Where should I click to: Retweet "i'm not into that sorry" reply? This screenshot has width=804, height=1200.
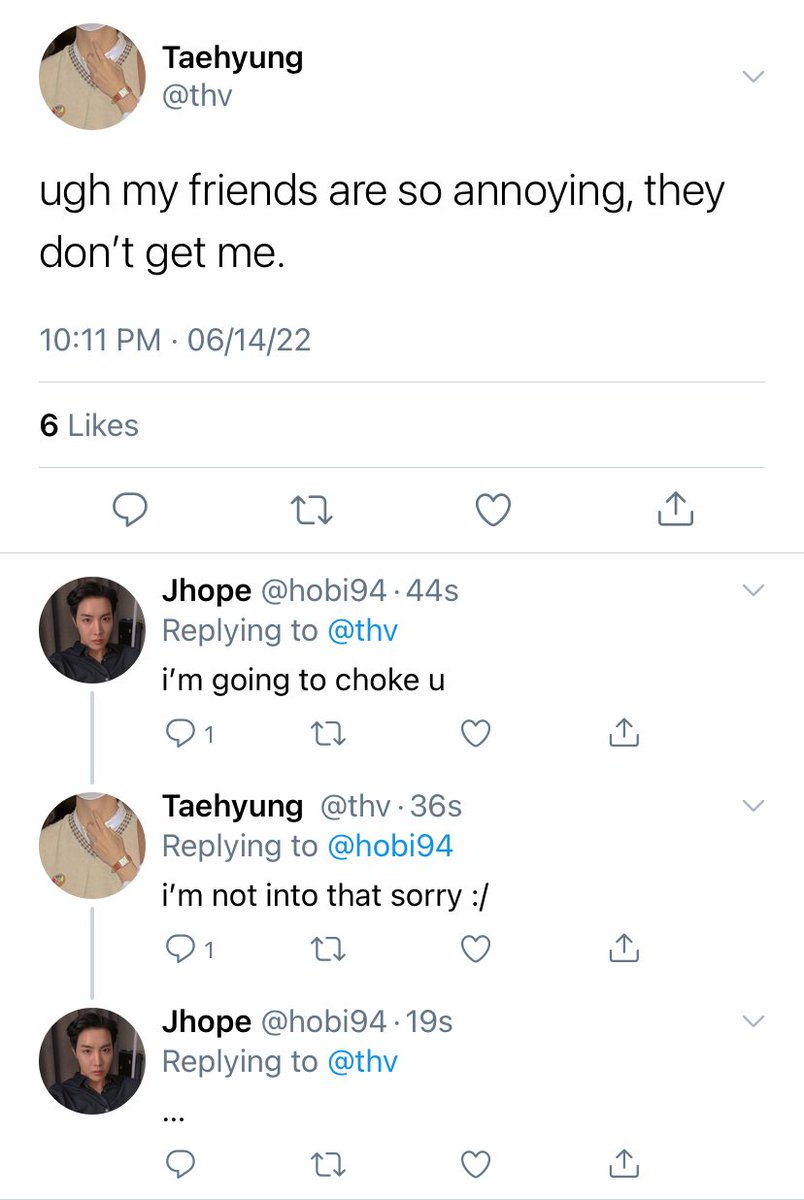click(x=329, y=949)
